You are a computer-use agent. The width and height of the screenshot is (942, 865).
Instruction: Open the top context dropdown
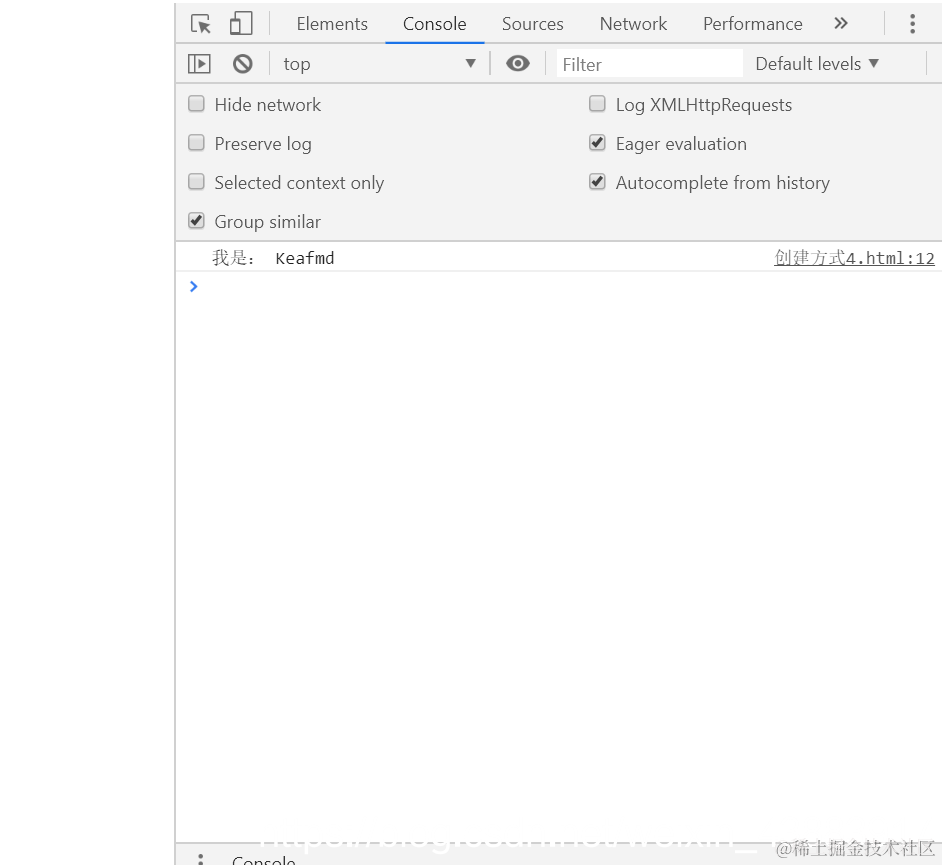[379, 64]
